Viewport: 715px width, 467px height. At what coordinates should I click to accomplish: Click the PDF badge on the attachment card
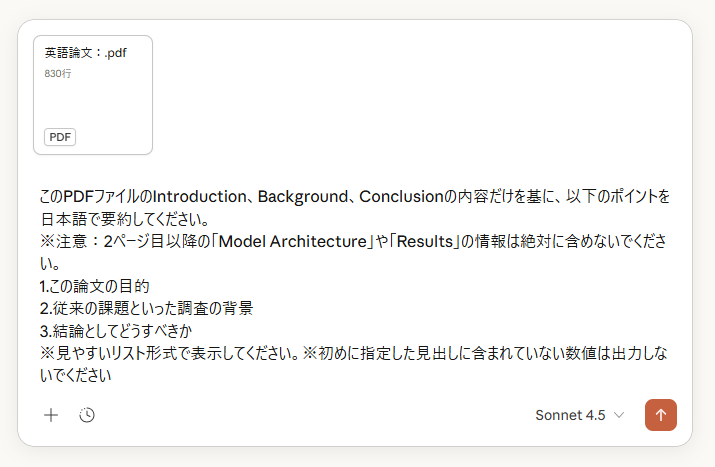coord(60,137)
